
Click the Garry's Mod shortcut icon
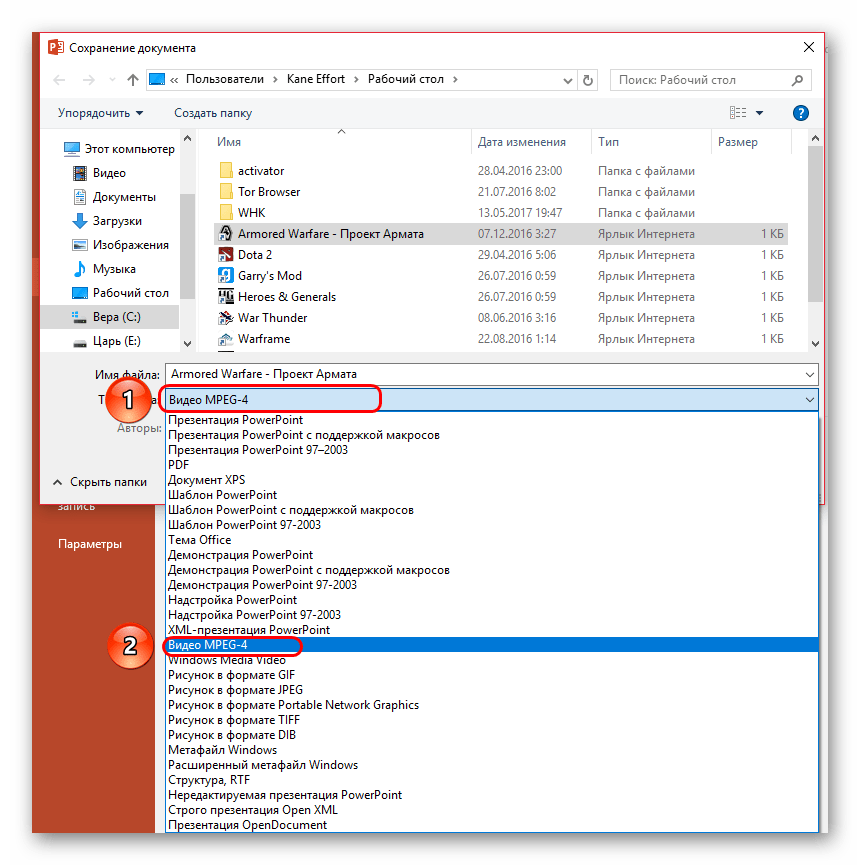pyautogui.click(x=226, y=275)
